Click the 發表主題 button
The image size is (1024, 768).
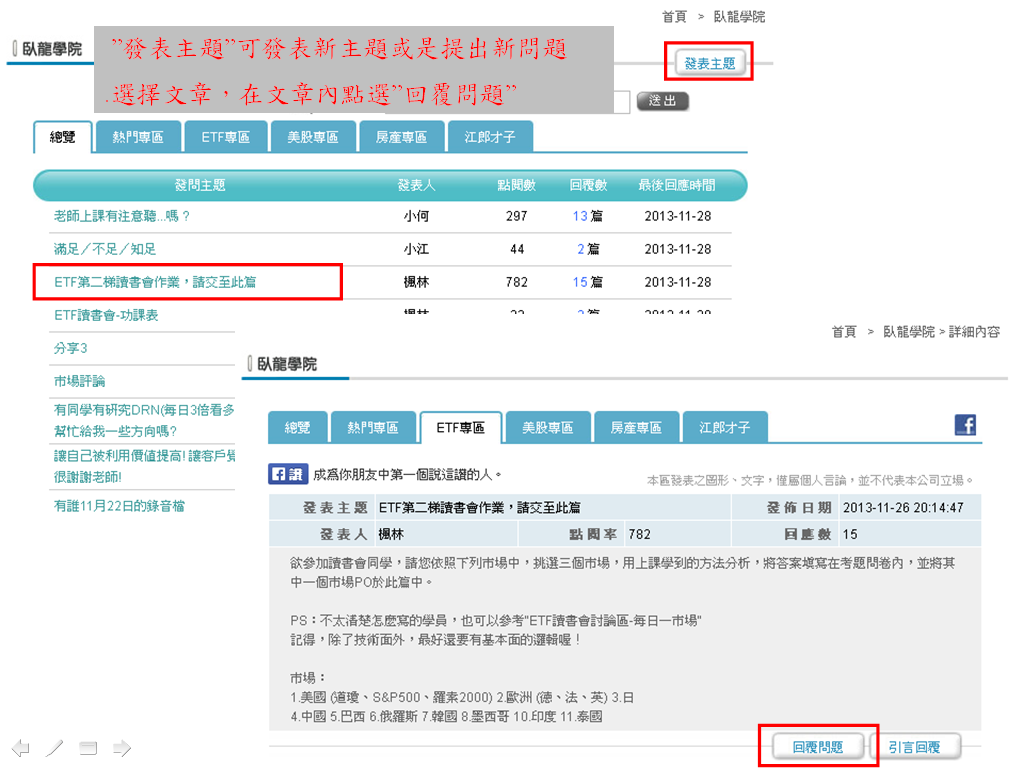[x=709, y=63]
